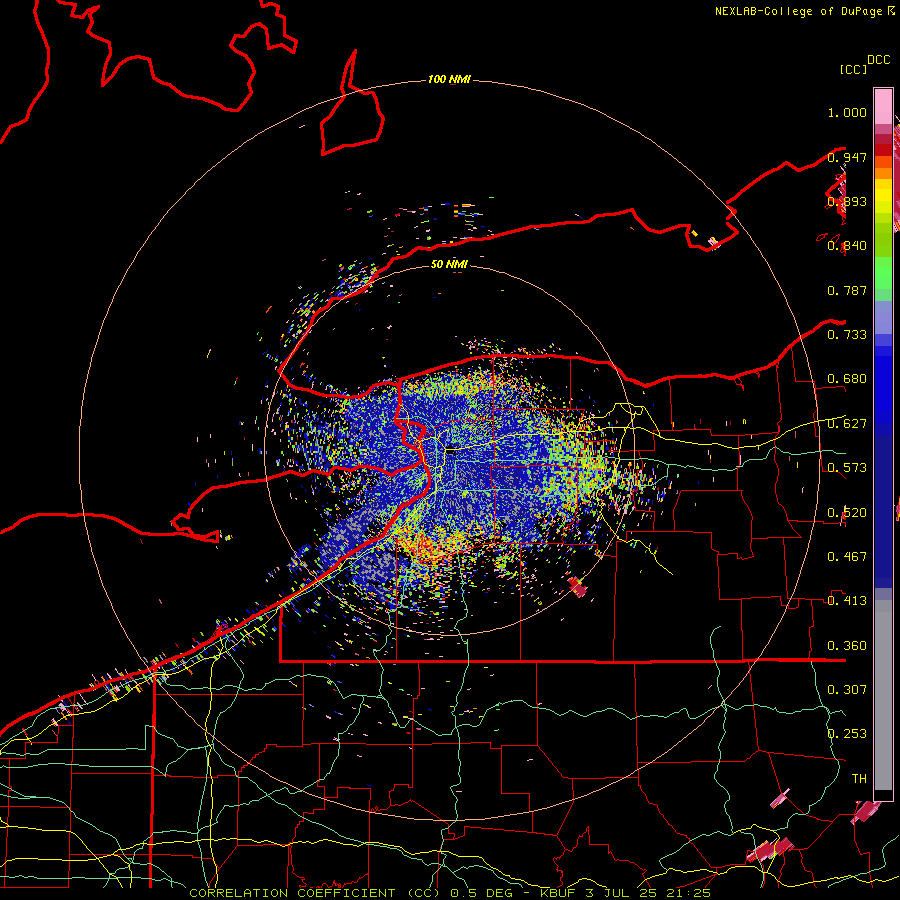Click the 50 NMI range ring label
This screenshot has width=900, height=900.
(449, 264)
